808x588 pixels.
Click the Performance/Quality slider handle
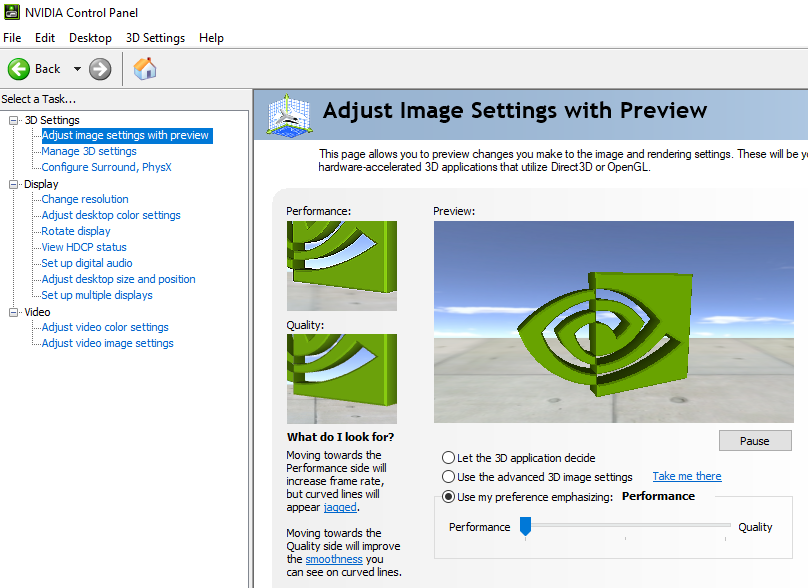coord(525,526)
